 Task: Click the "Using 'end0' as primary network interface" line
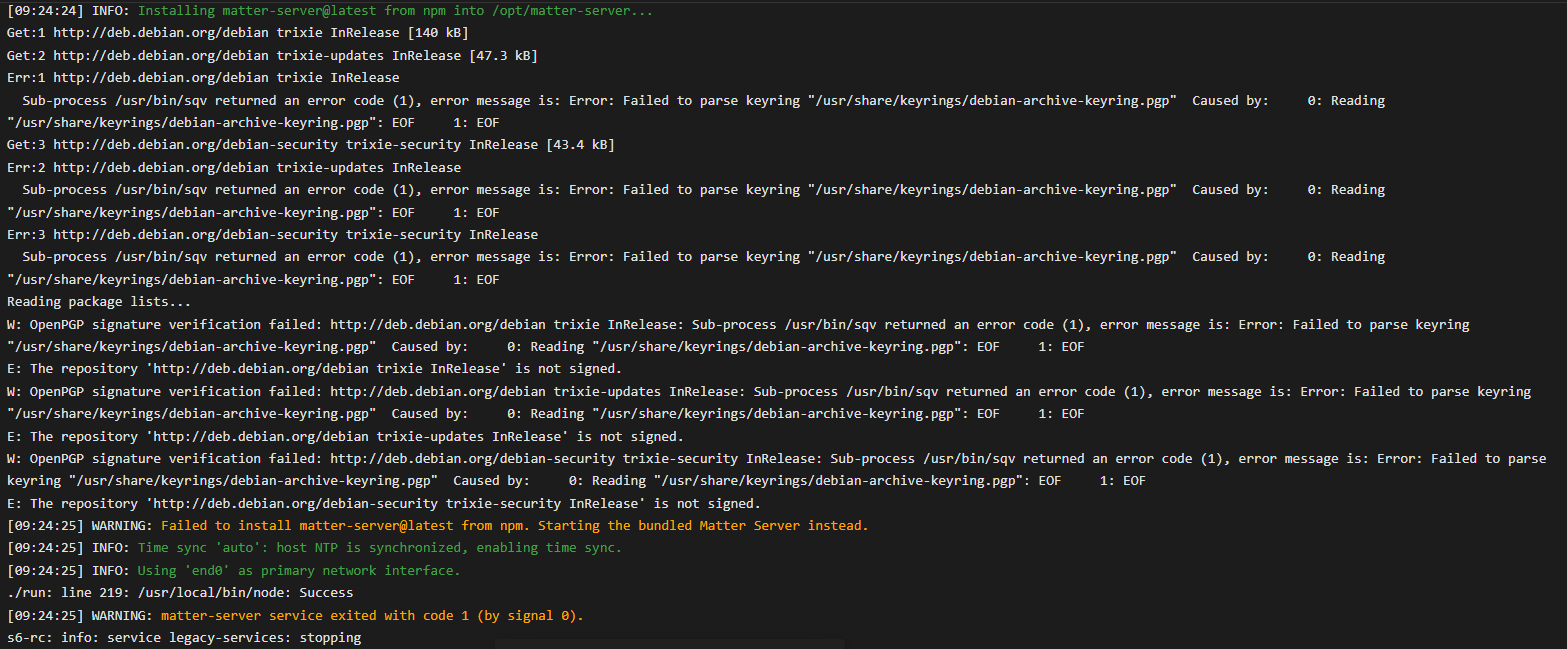(x=234, y=570)
